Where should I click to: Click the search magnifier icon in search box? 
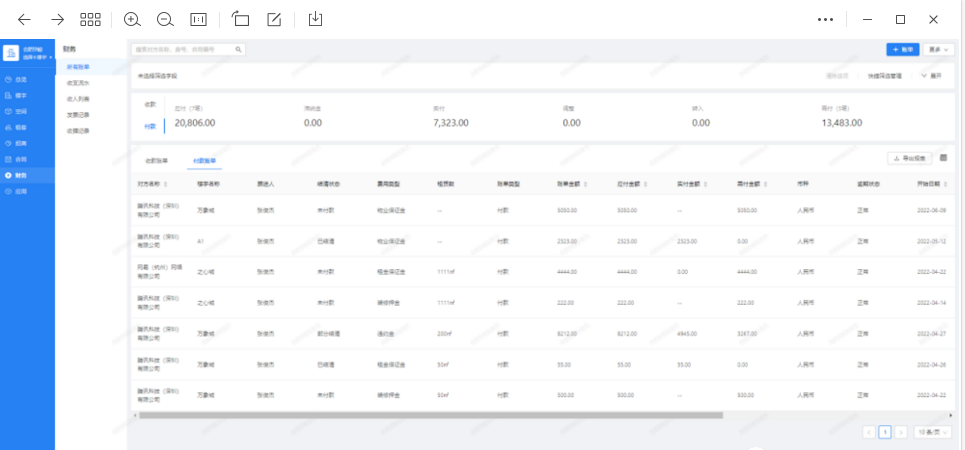click(238, 48)
